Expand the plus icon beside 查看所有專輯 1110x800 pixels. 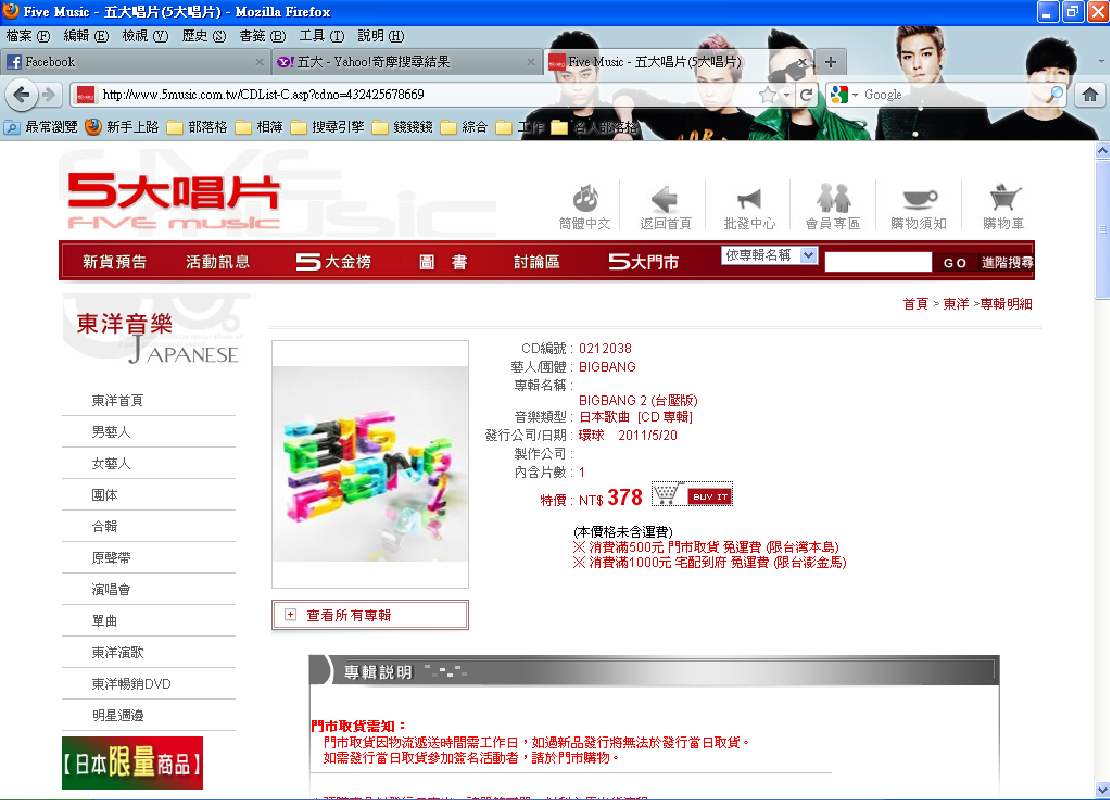[290, 615]
